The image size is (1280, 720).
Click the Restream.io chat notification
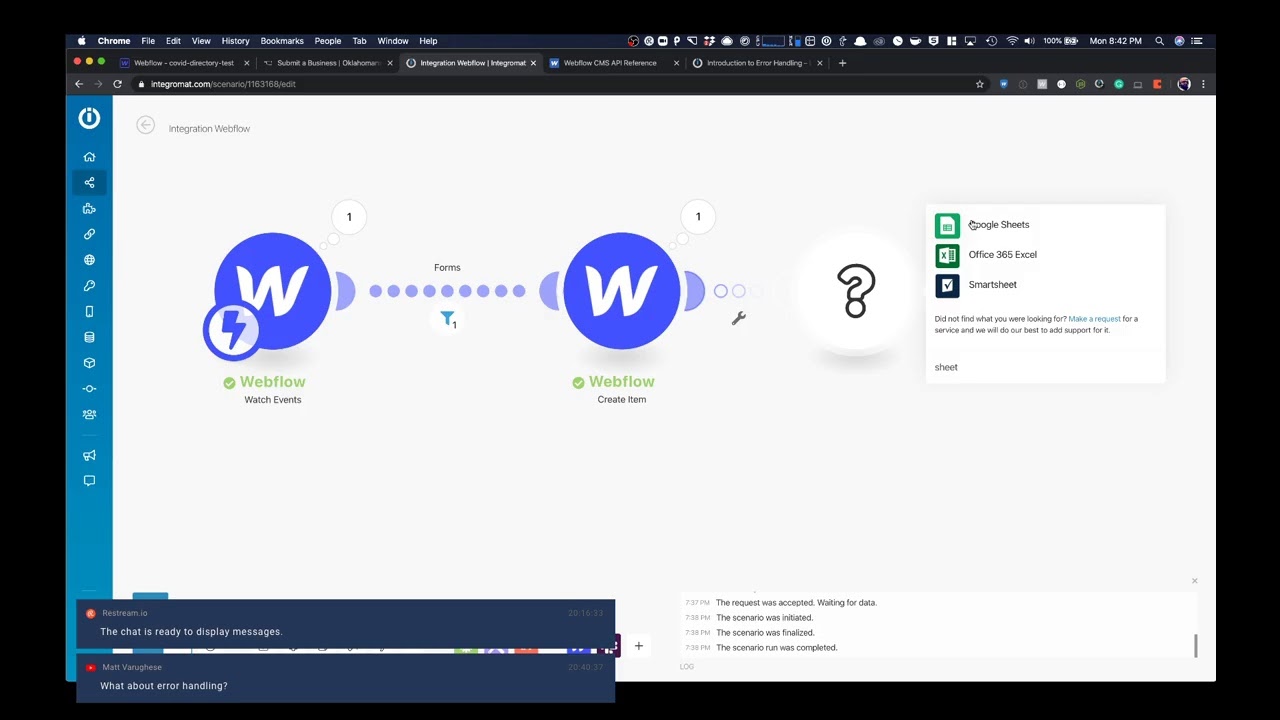tap(345, 623)
